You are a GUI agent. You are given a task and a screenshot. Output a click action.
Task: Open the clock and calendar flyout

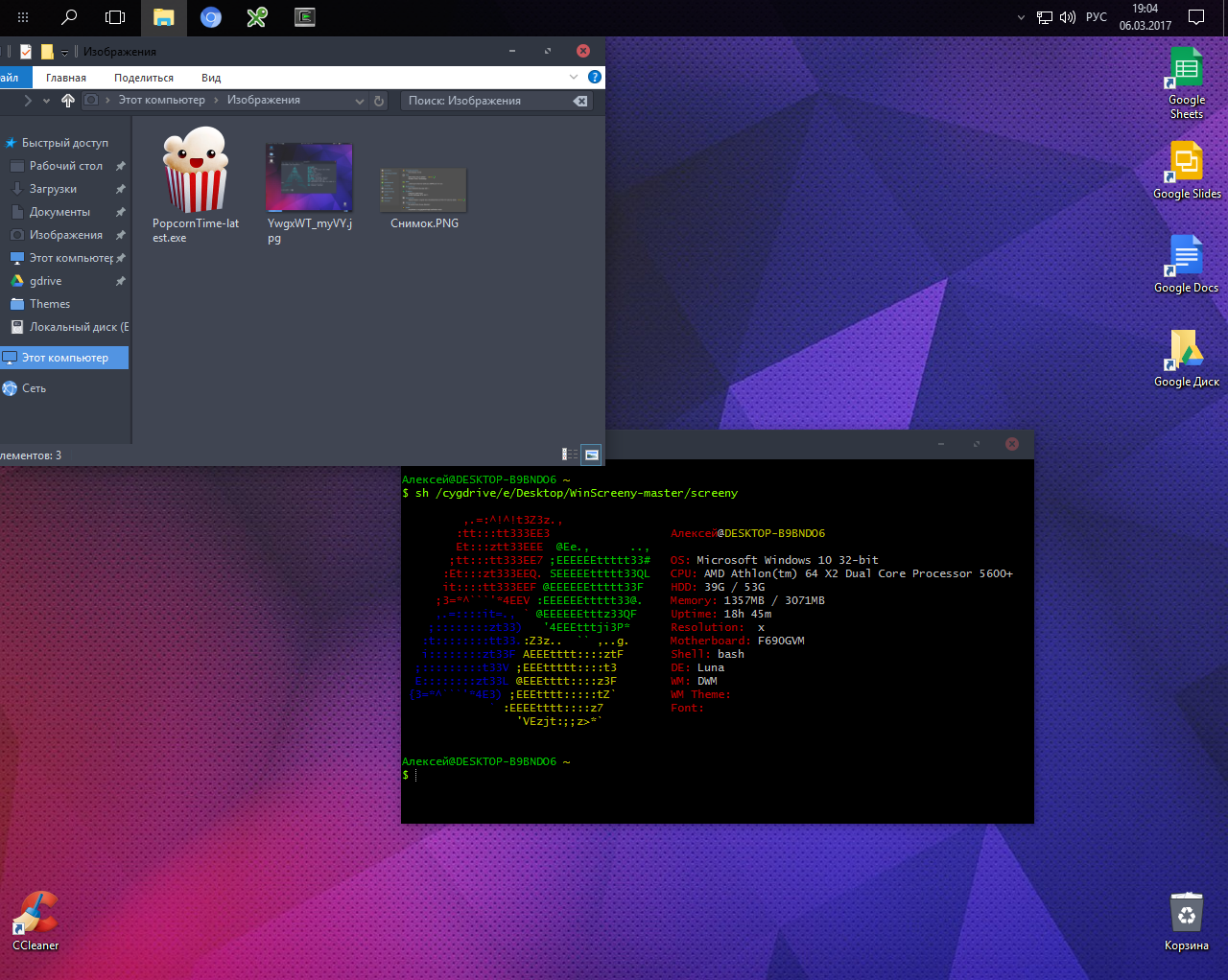(x=1145, y=17)
